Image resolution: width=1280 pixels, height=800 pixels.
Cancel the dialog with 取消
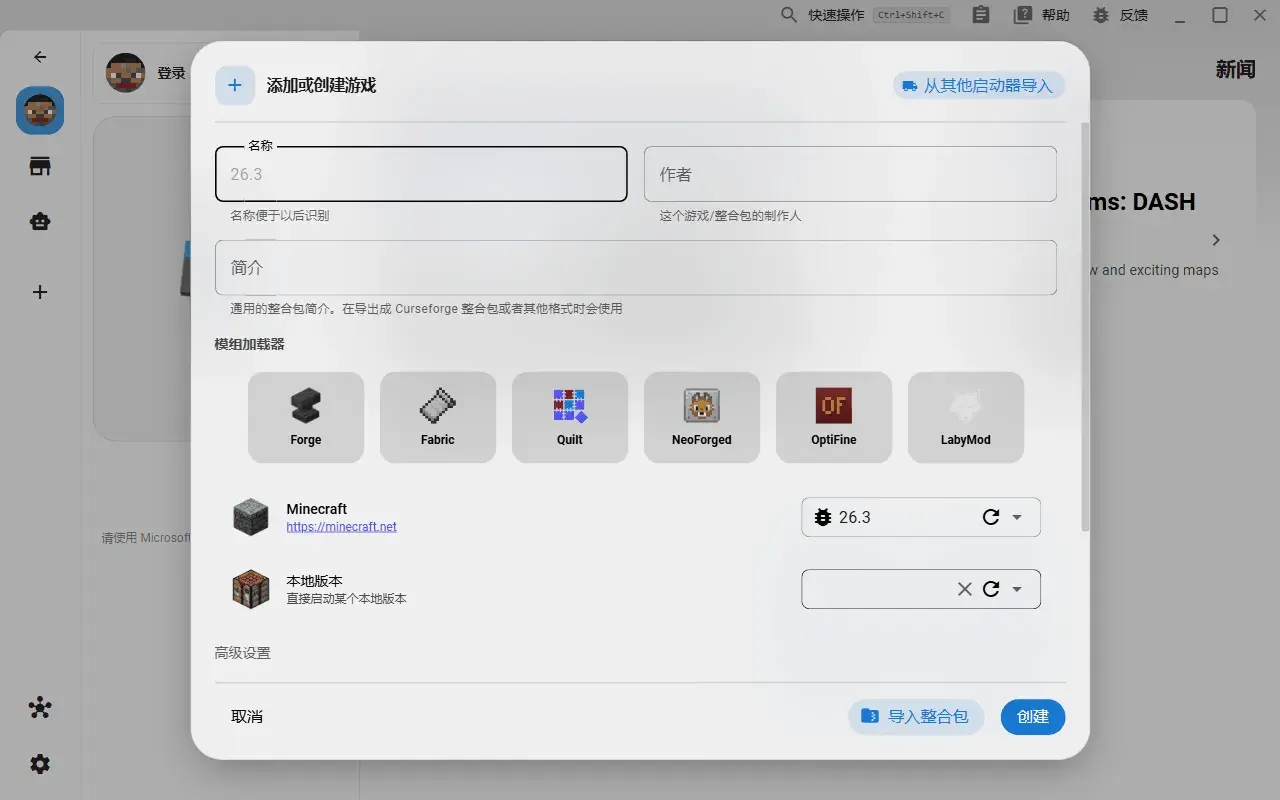pos(247,717)
